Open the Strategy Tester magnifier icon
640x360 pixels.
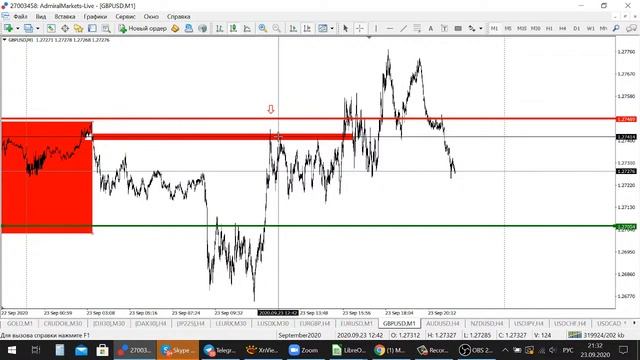106,28
